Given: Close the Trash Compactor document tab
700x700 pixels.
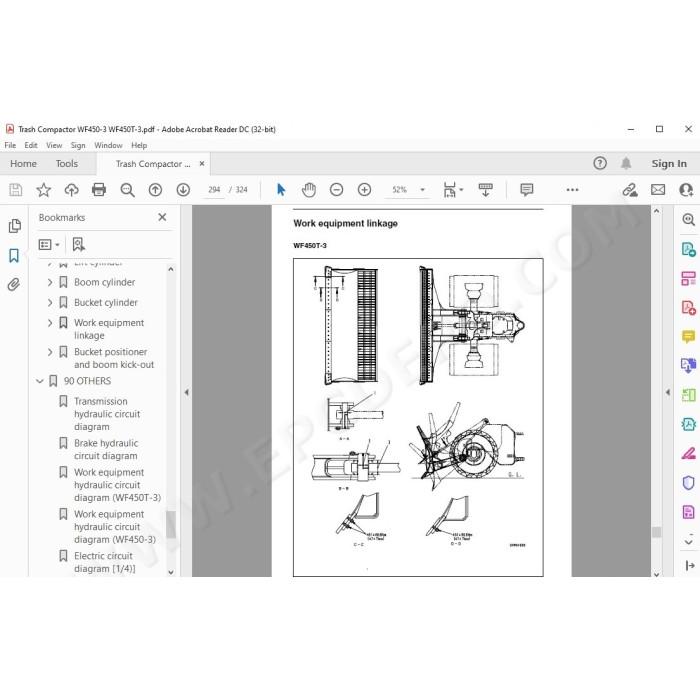Looking at the screenshot, I should tap(202, 163).
